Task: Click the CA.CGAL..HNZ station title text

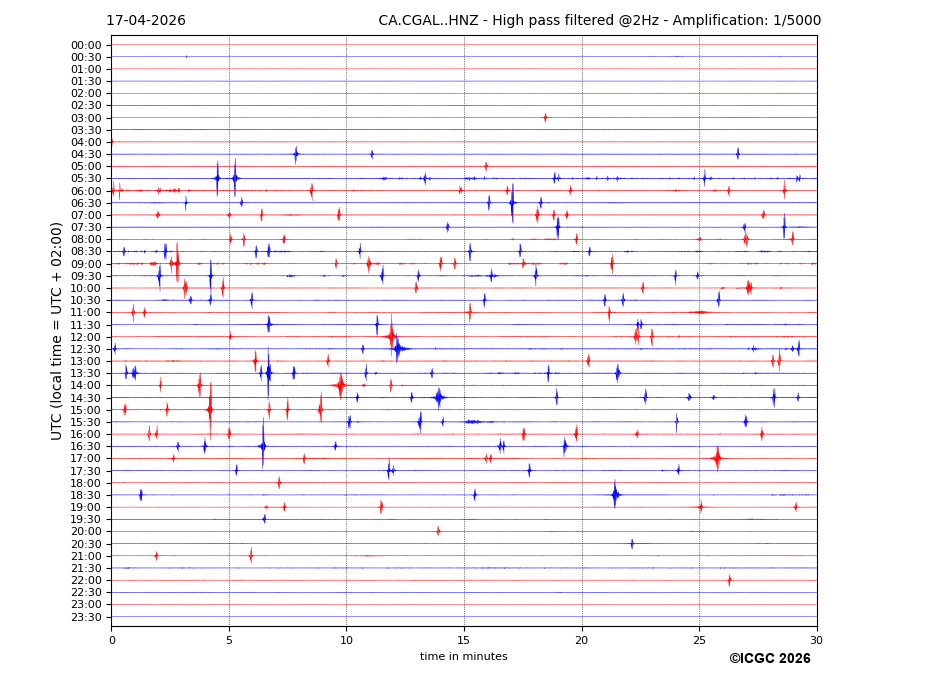Action: 599,21
